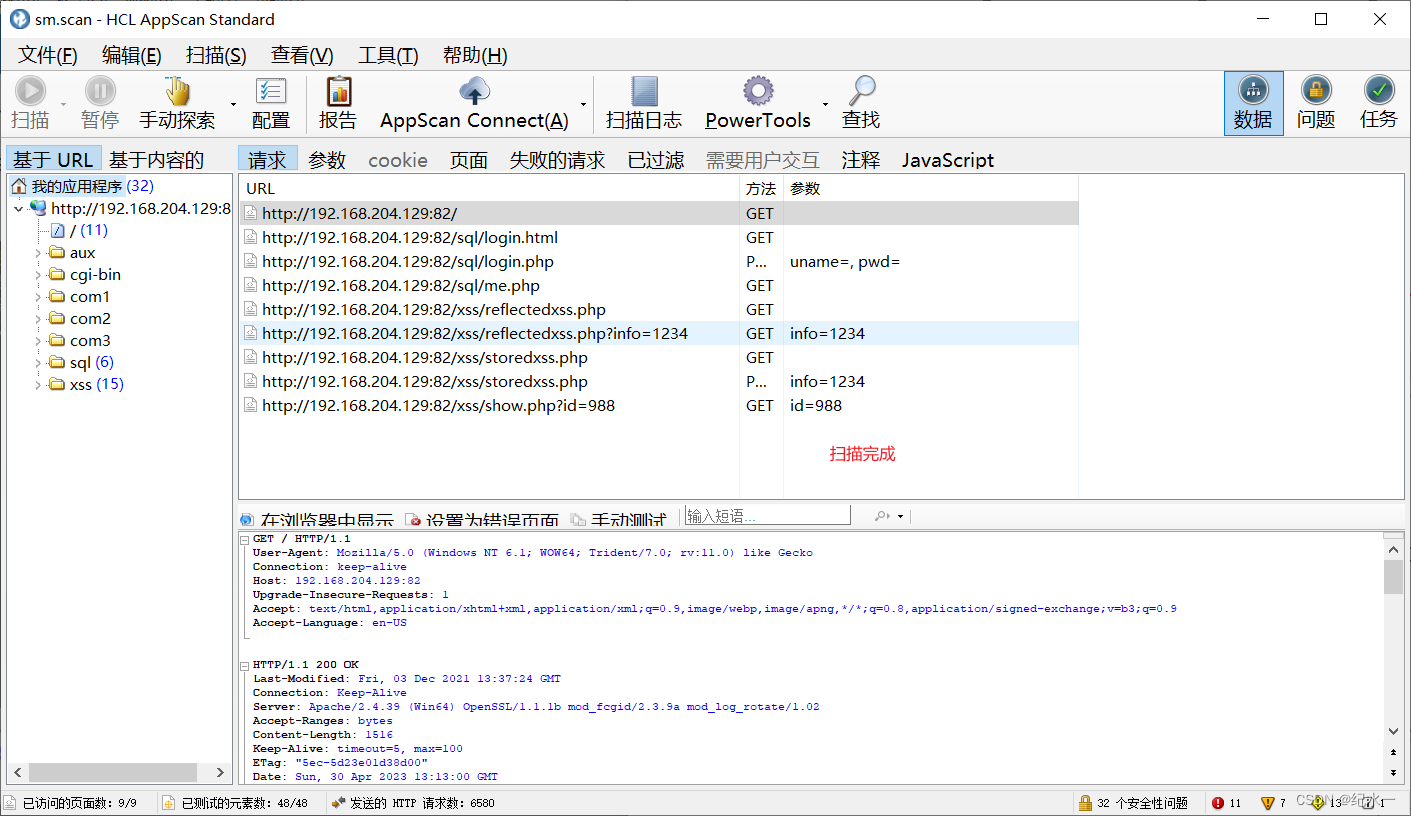Viewport: 1411px width, 816px height.
Task: Click the 输入短语 phrase input field
Action: (x=766, y=514)
